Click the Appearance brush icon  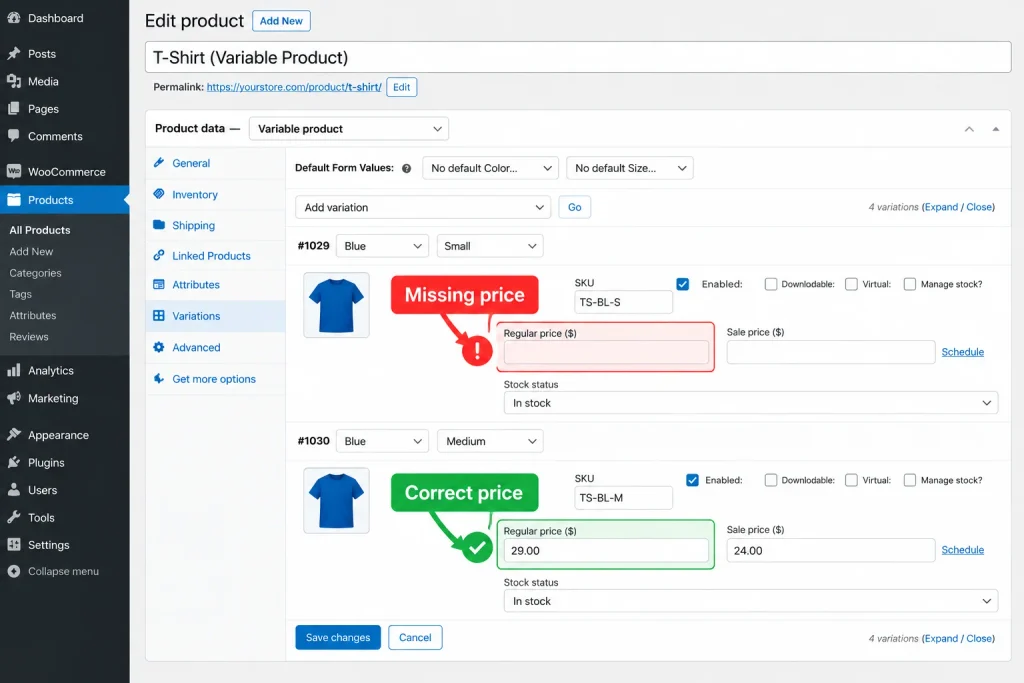click(x=14, y=434)
